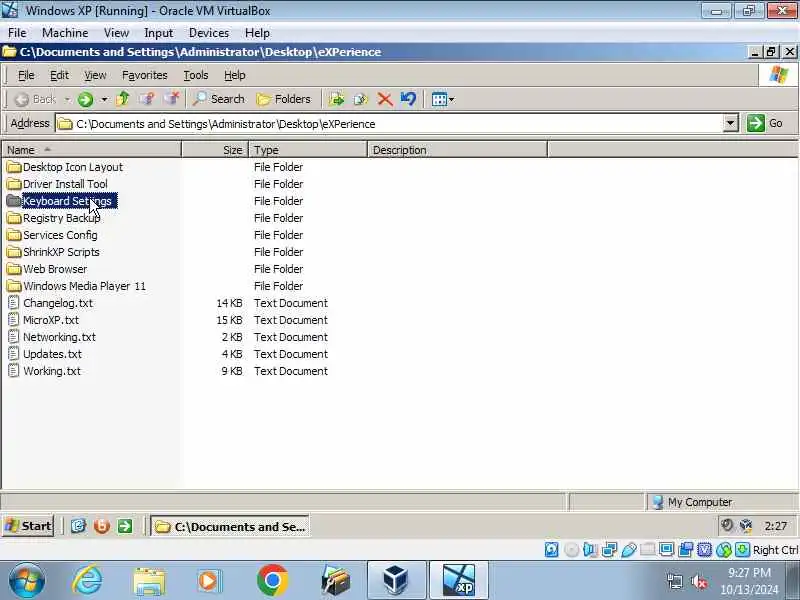The height and width of the screenshot is (600, 800).
Task: Select the Desktop Icon Layout folder
Action: pos(65,167)
